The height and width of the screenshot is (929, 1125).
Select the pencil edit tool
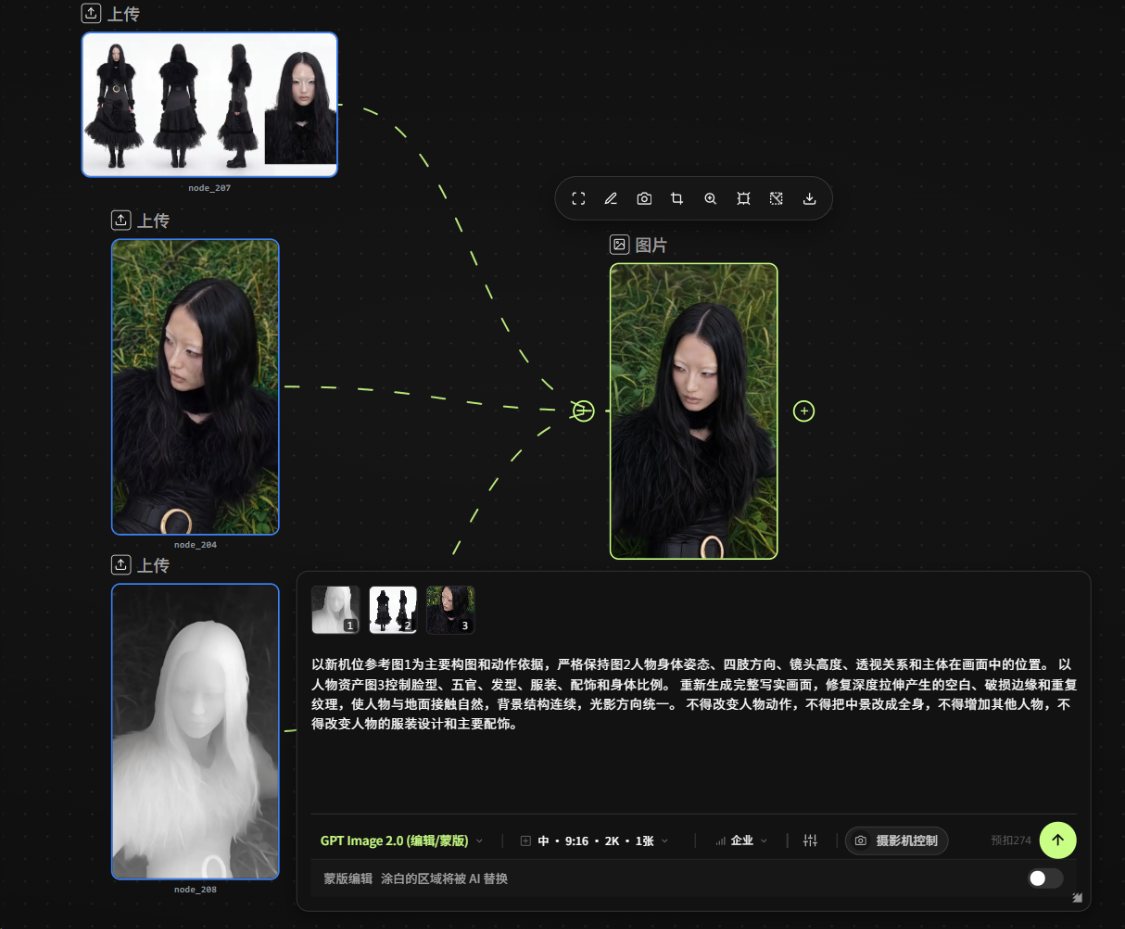tap(611, 199)
